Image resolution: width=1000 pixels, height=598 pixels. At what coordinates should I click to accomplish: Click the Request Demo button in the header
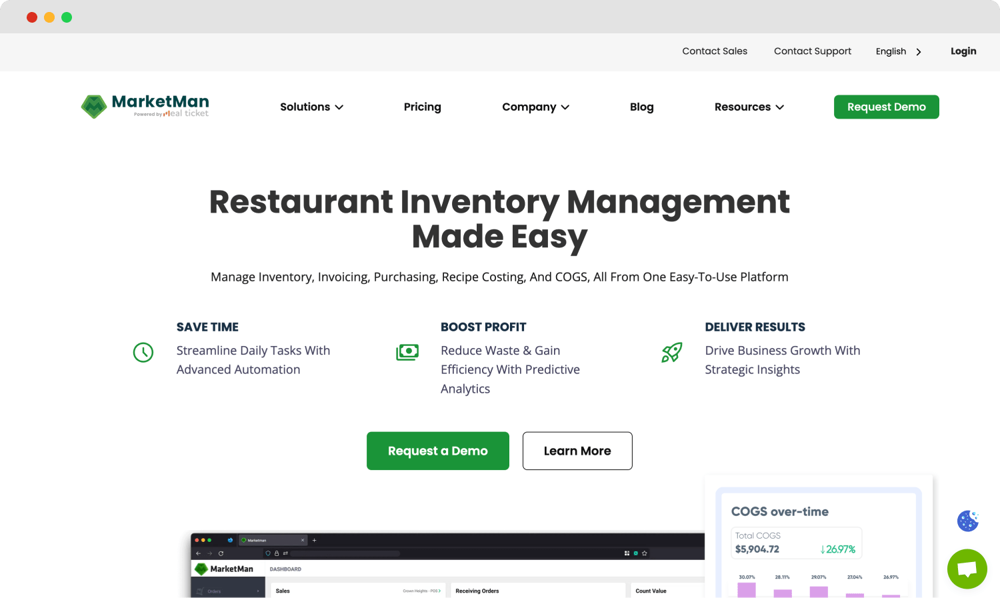coord(886,106)
